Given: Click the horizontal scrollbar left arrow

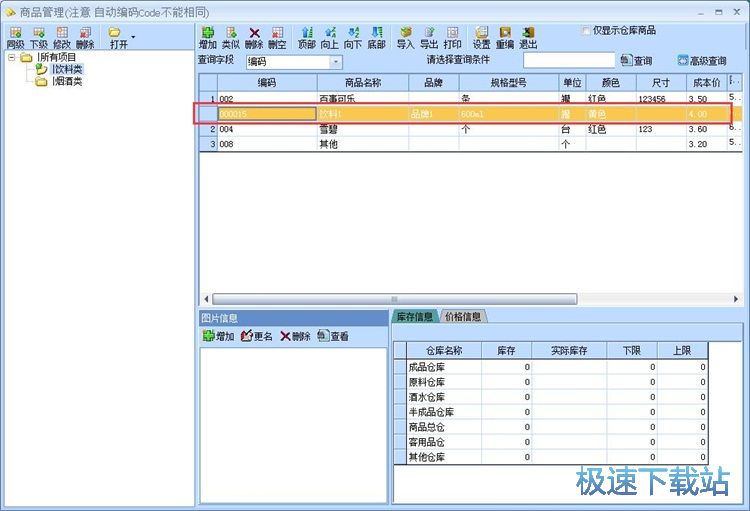Looking at the screenshot, I should pyautogui.click(x=206, y=299).
